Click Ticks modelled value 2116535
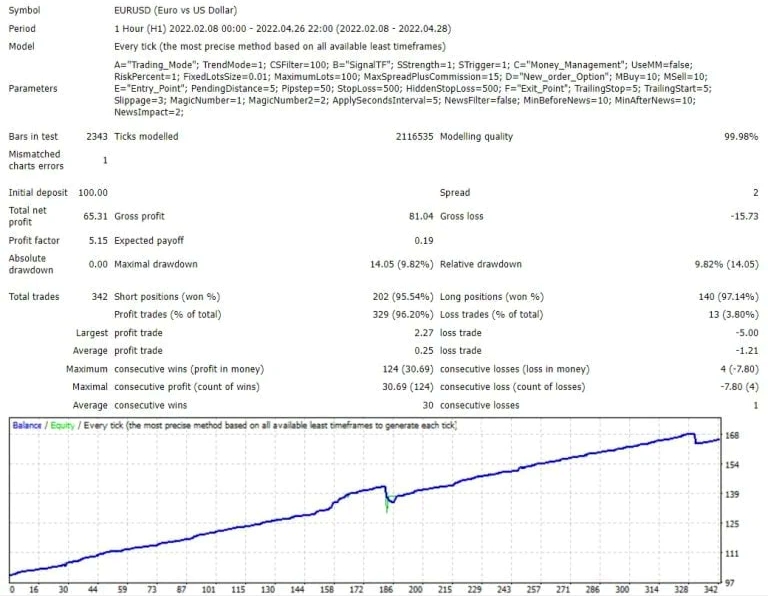768x596 pixels. coord(414,137)
